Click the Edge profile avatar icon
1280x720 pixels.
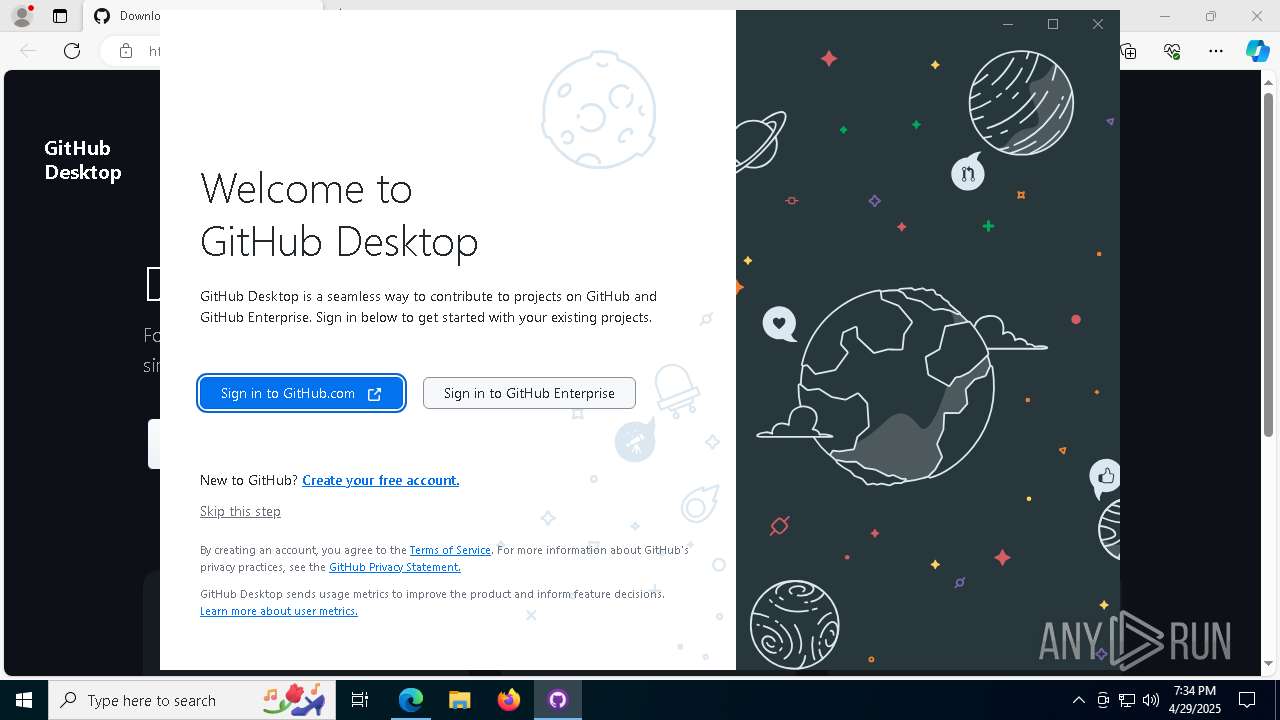pyautogui.click(x=22, y=16)
